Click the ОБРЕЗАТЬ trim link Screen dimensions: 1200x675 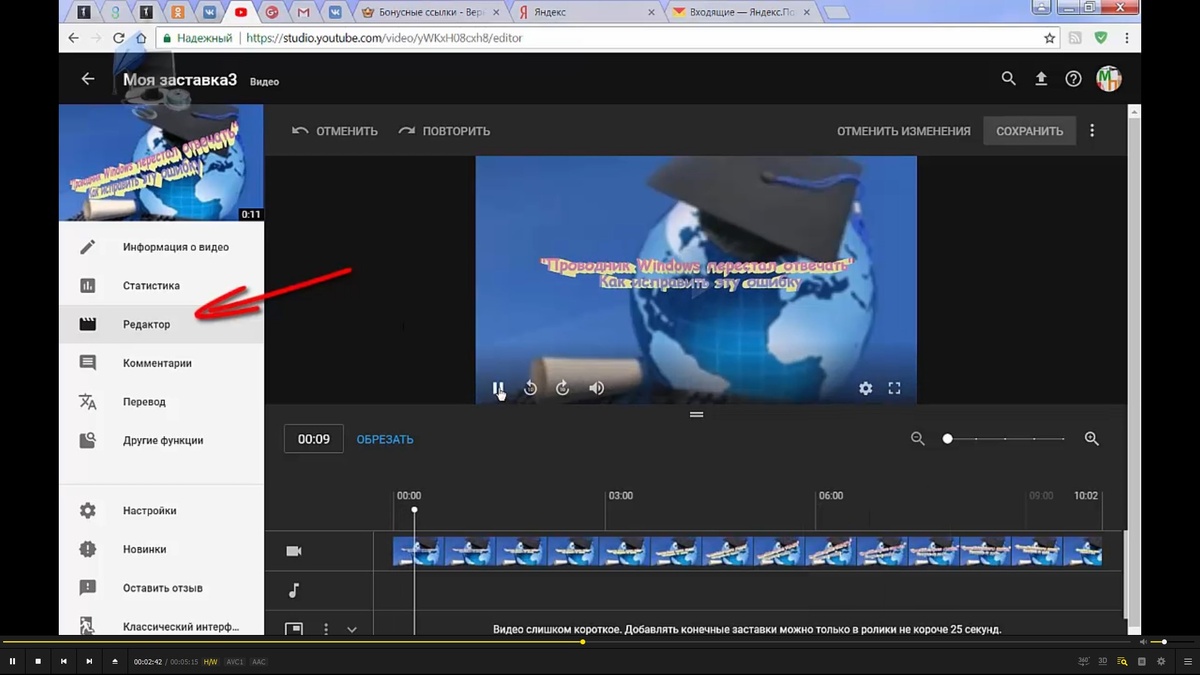click(385, 439)
